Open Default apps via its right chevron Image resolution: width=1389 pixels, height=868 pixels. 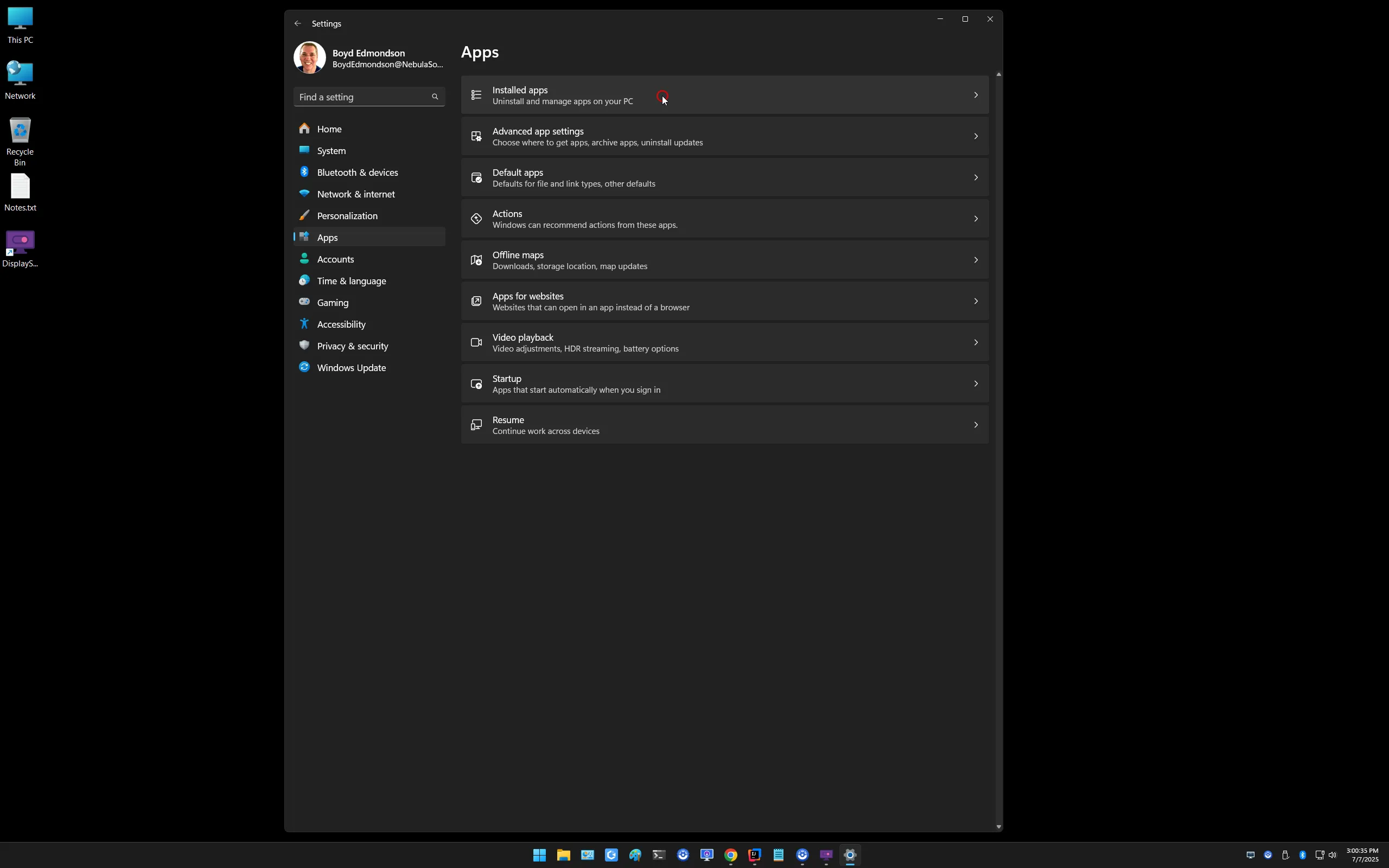coord(976,177)
